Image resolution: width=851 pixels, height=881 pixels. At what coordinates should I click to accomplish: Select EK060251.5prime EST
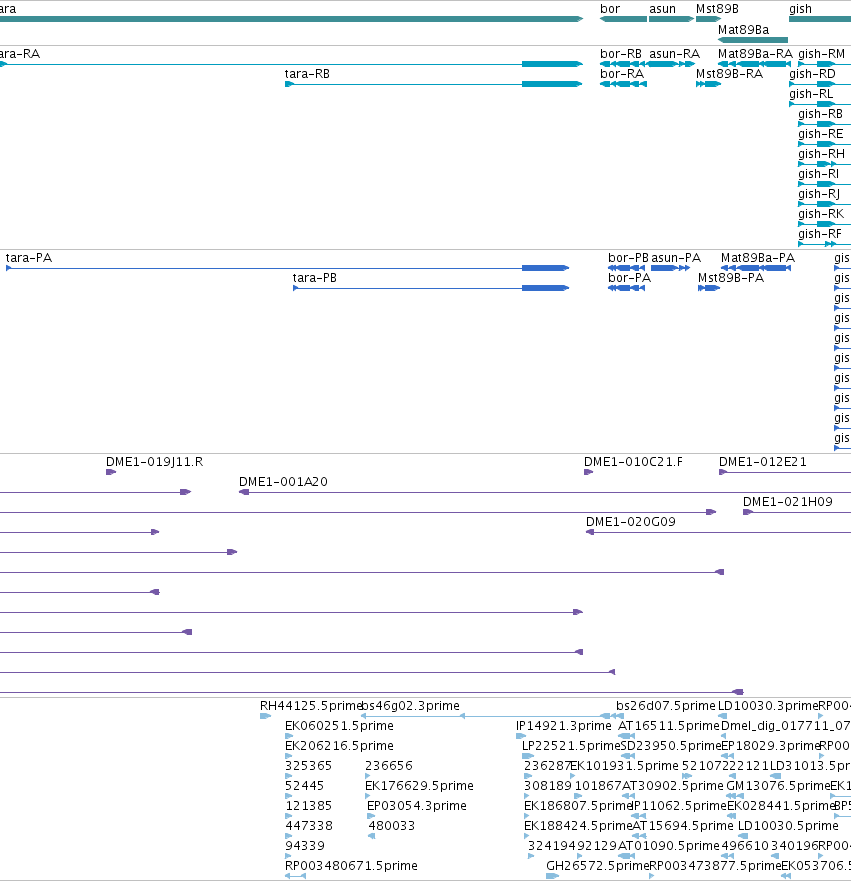tap(289, 735)
